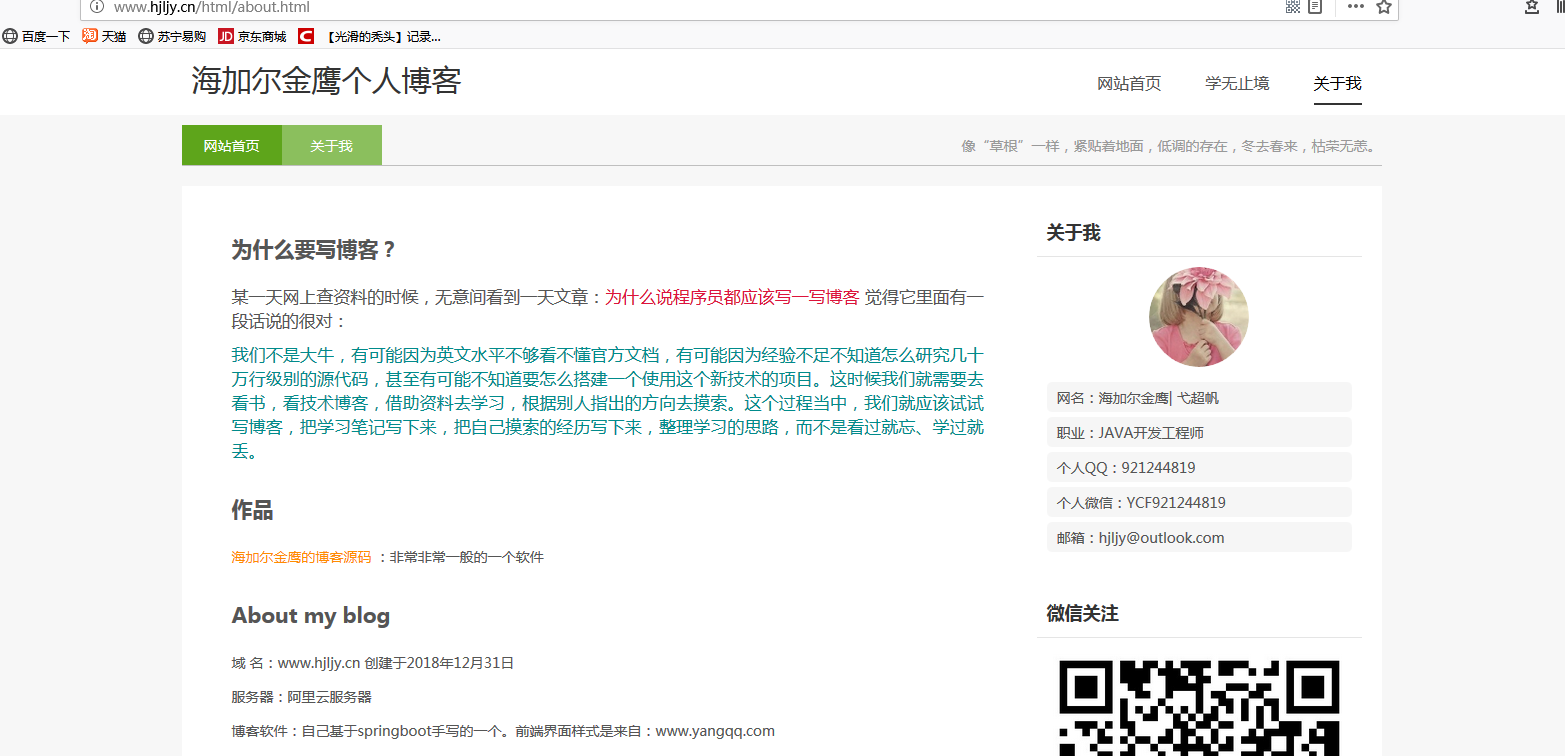Open page actions three-dot menu

1355,7
